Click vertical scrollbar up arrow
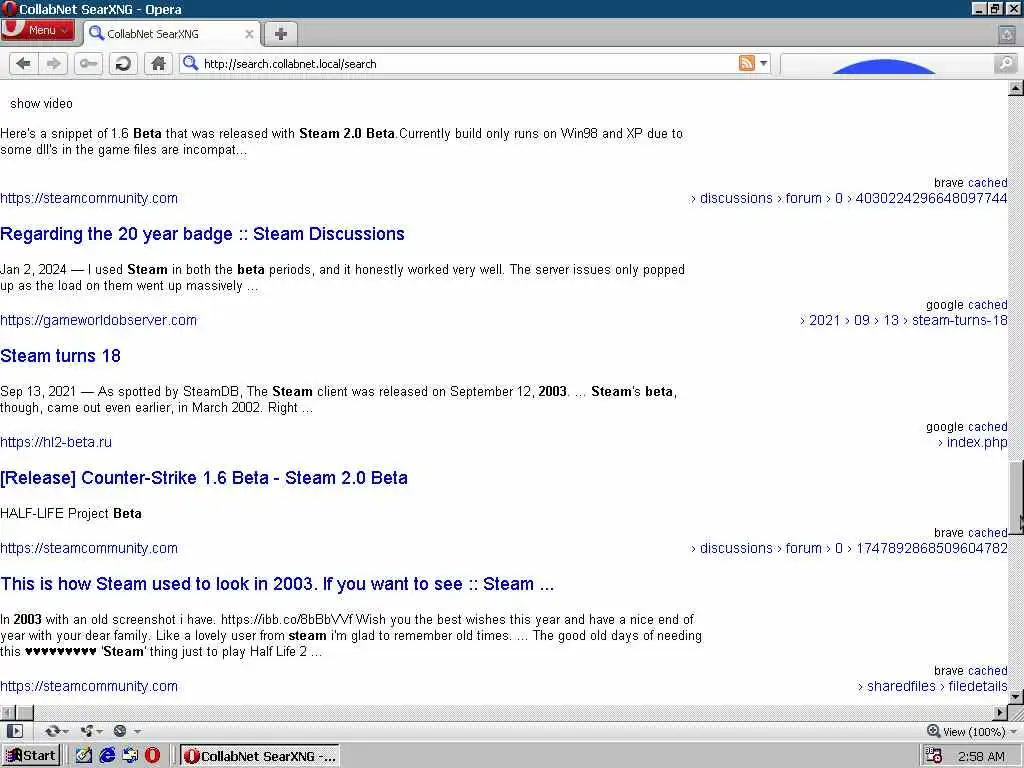The height and width of the screenshot is (768, 1024). pos(1016,88)
